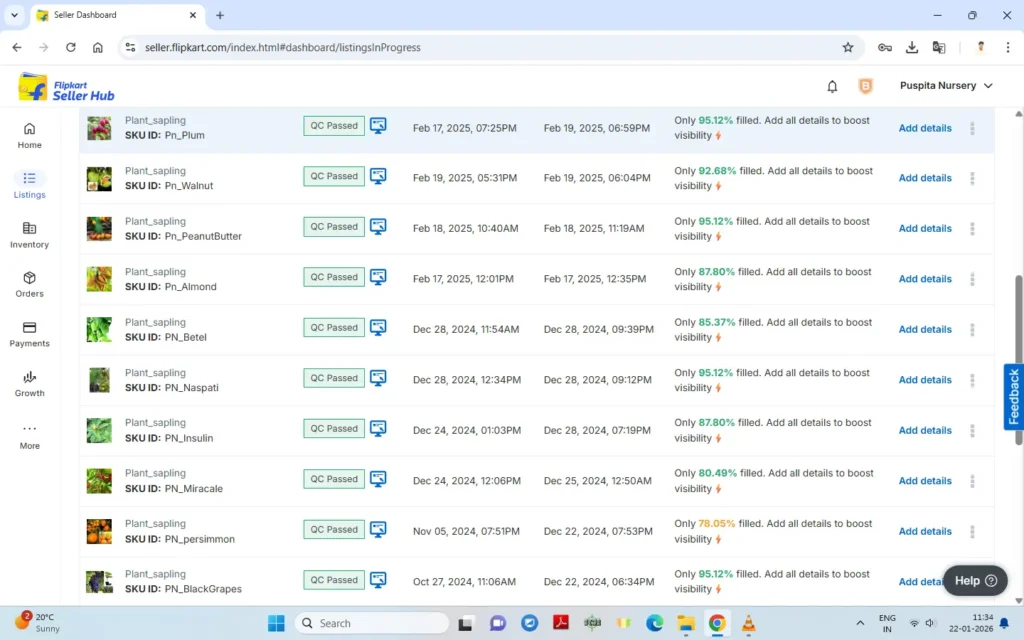
Task: Go to Orders in the sidebar
Action: coord(29,285)
